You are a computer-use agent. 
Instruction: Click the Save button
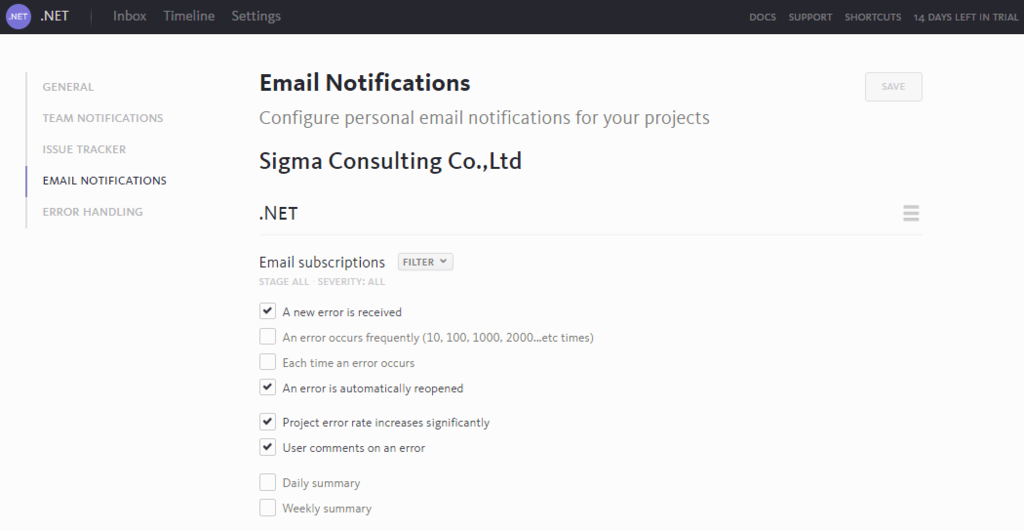click(x=893, y=87)
